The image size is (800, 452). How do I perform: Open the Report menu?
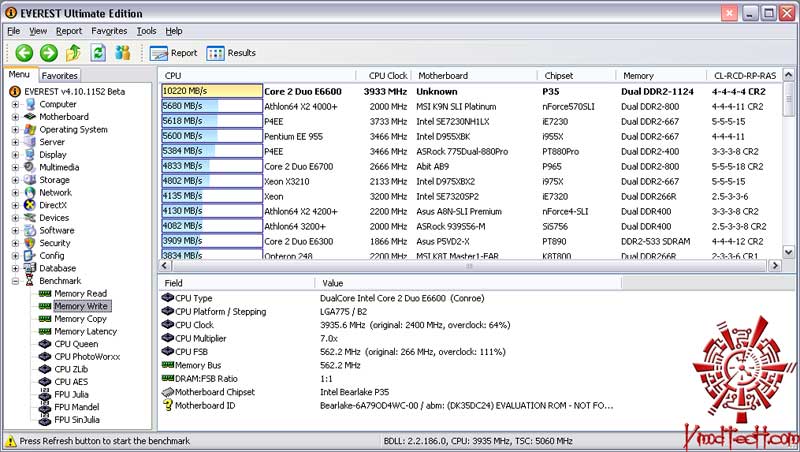click(x=69, y=31)
